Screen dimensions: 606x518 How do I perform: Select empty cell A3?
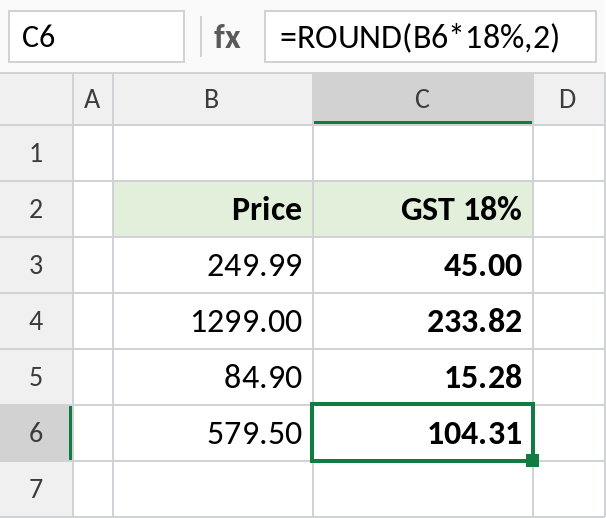pyautogui.click(x=93, y=265)
